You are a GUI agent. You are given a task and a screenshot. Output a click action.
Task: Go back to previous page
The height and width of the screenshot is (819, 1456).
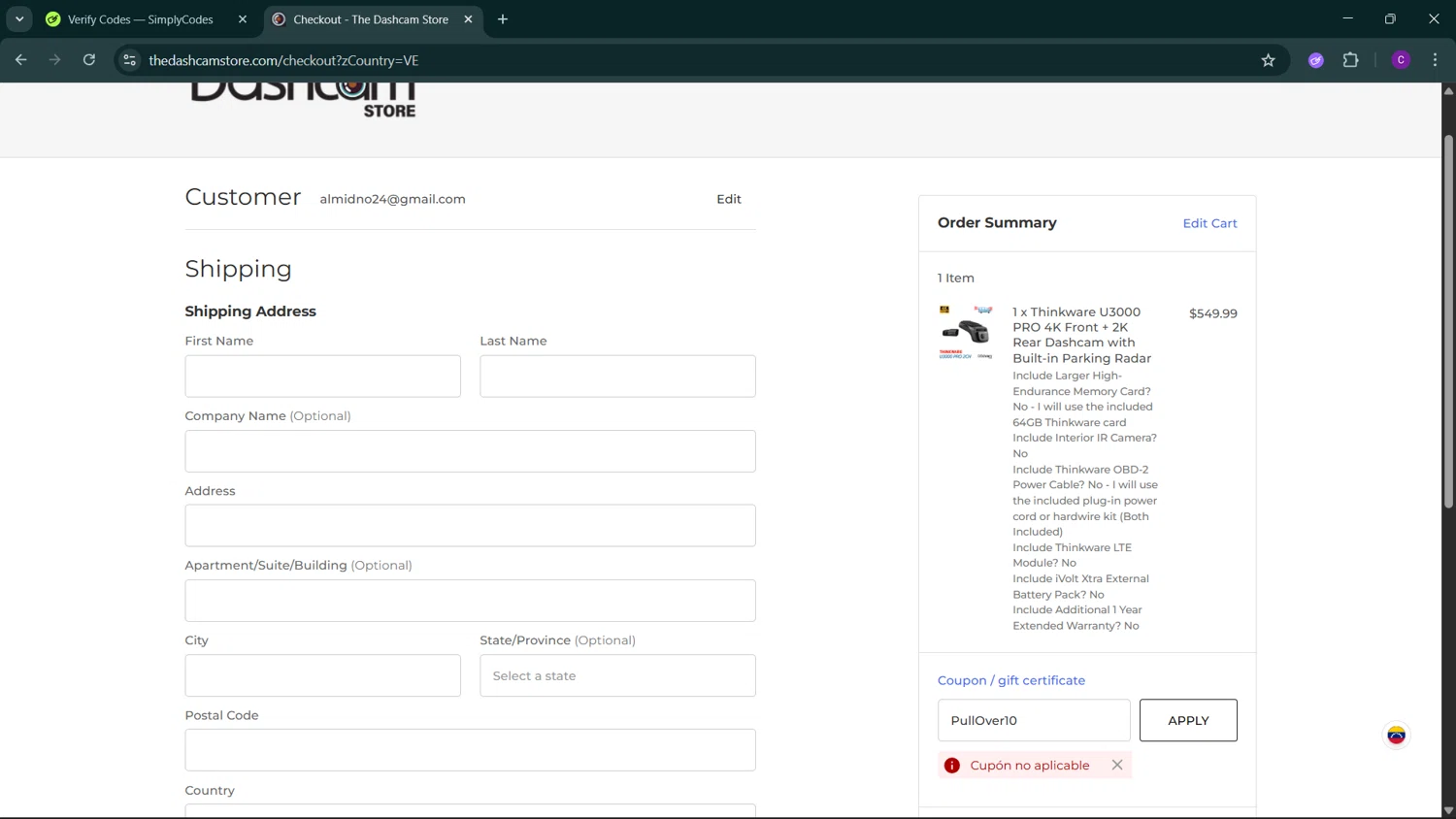coord(21,60)
